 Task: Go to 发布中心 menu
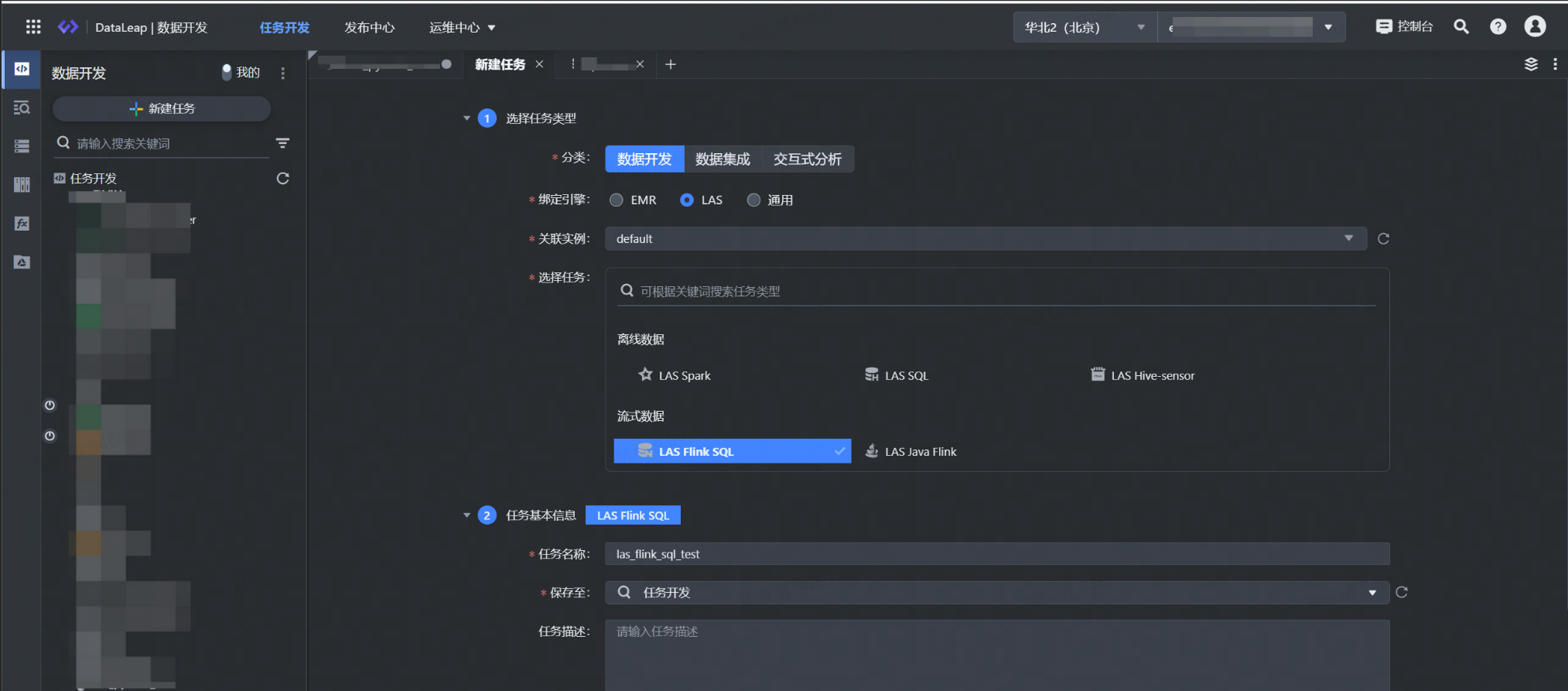coord(369,27)
